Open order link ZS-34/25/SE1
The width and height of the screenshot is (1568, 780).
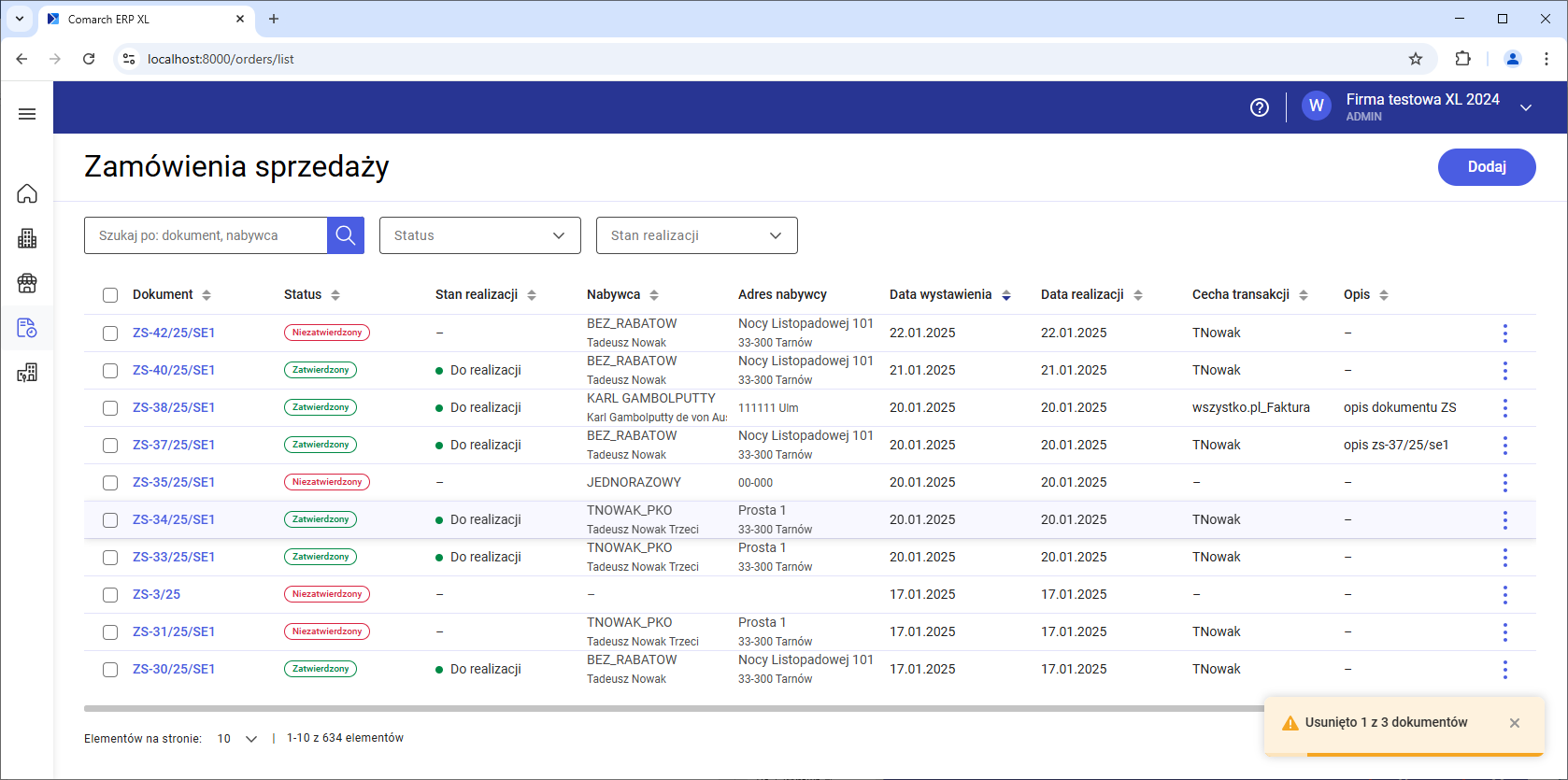[x=174, y=519]
